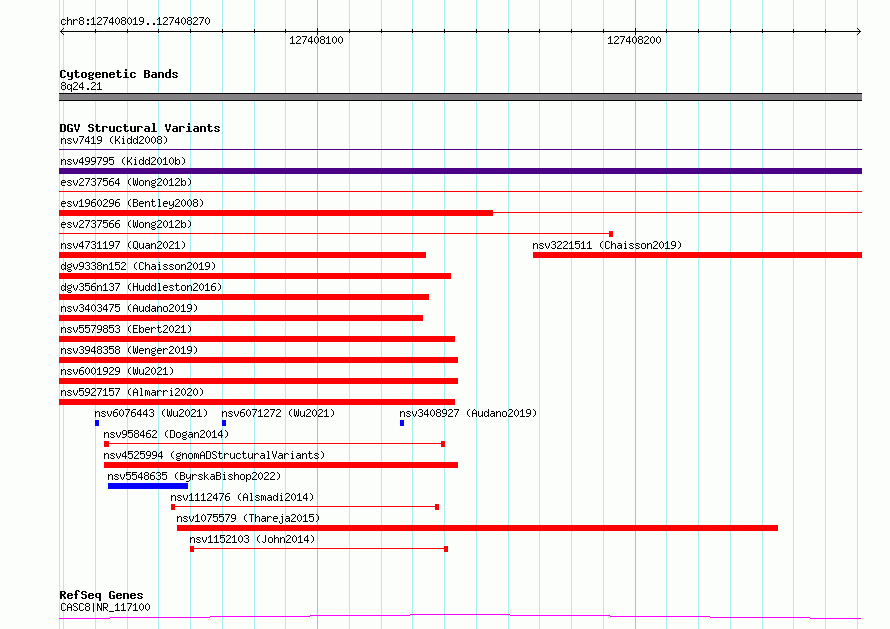Click the right end marker of nsv1152103

tap(446, 549)
